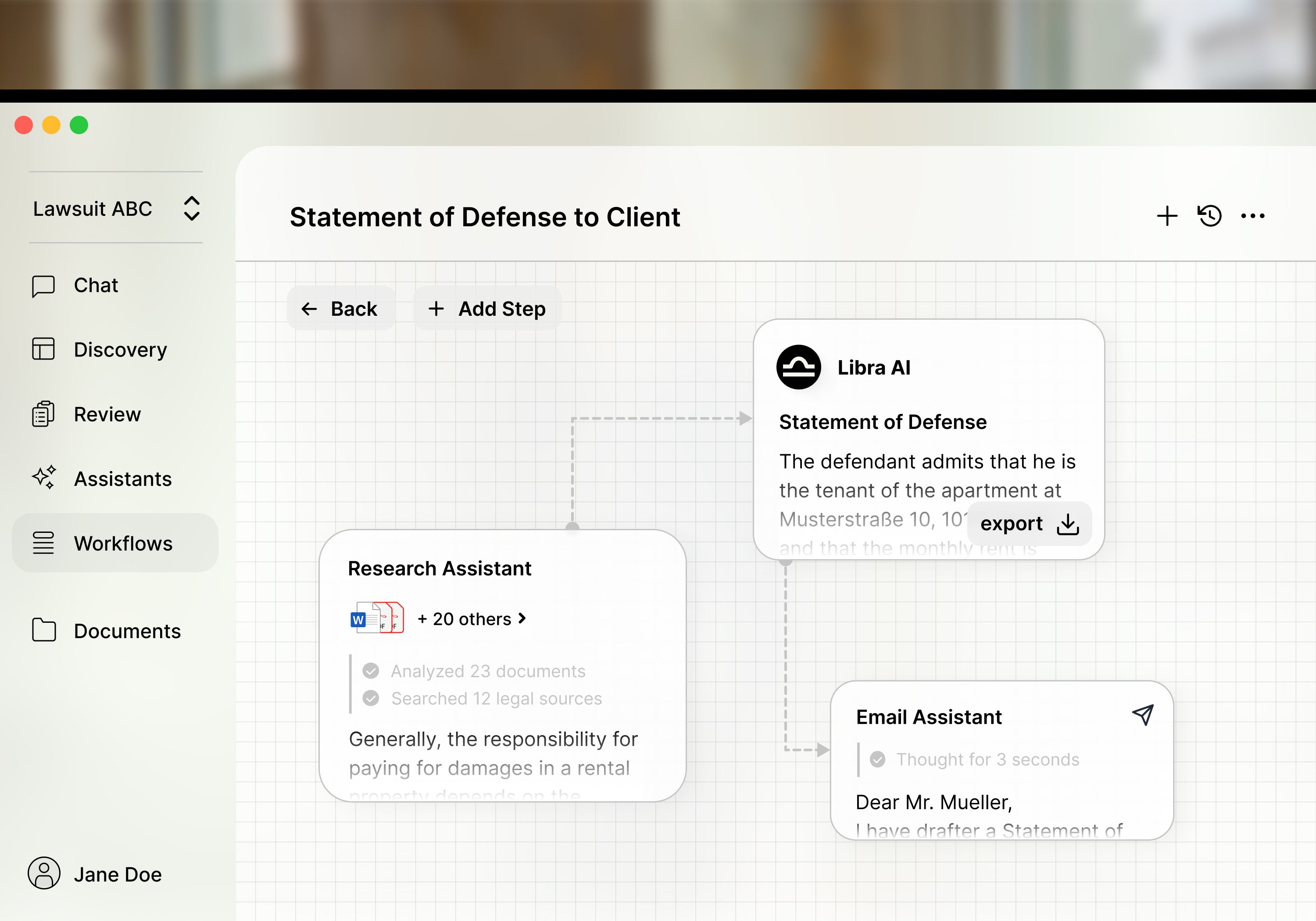Viewport: 1316px width, 921px height.
Task: Click the send paper-plane icon in Email Assistant
Action: click(x=1142, y=715)
